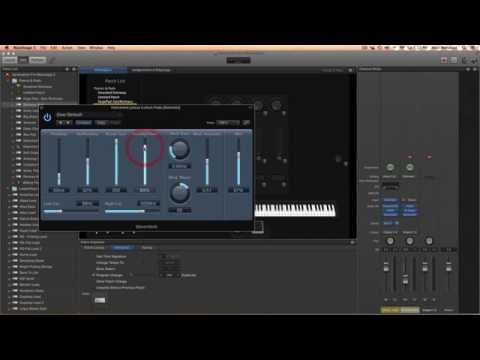Image resolution: width=480 pixels, height=360 pixels.
Task: Click the Compare button in plug-in header
Action: click(83, 123)
